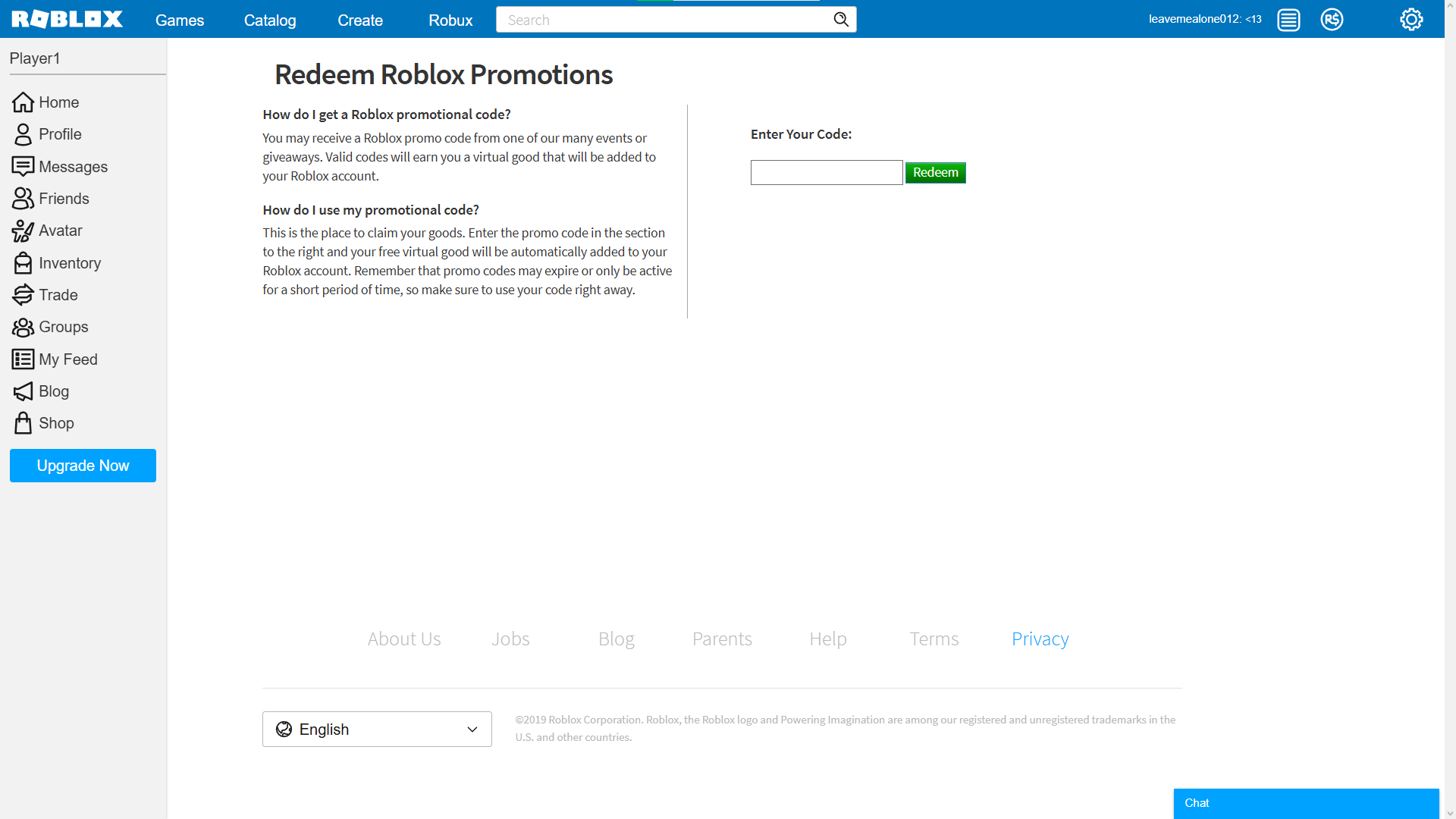Viewport: 1456px width, 819px height.
Task: Open the About Us footer link
Action: click(x=404, y=639)
